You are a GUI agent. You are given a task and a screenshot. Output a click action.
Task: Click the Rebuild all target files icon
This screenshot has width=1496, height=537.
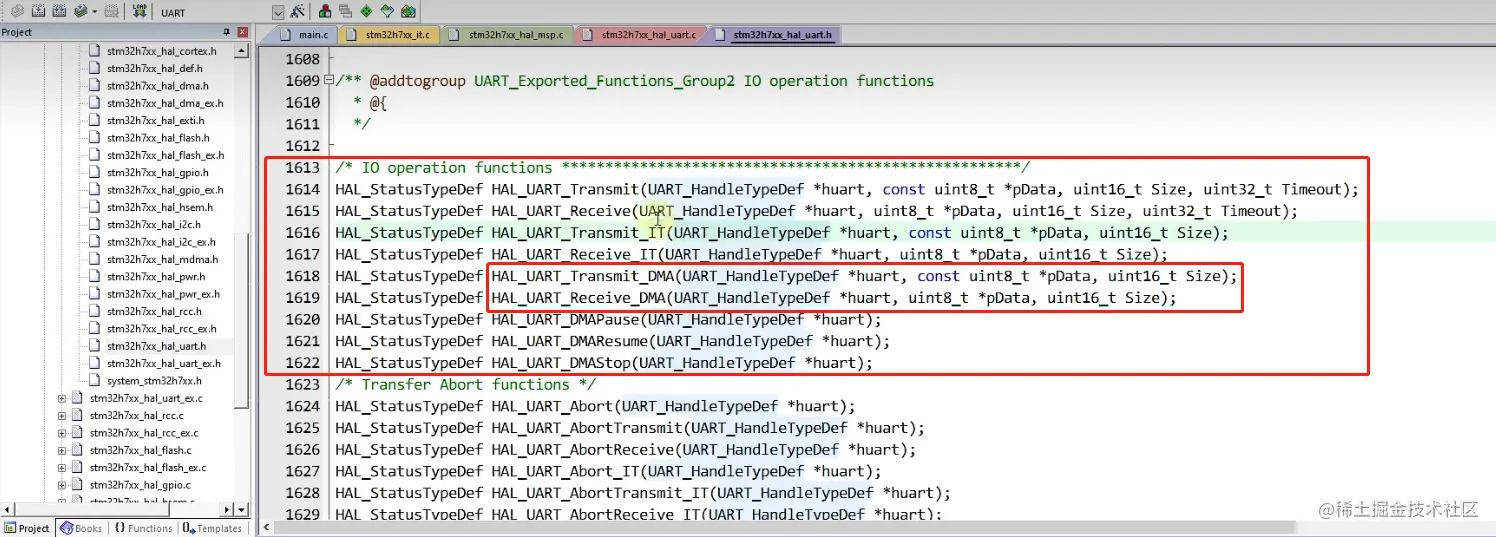[x=59, y=12]
